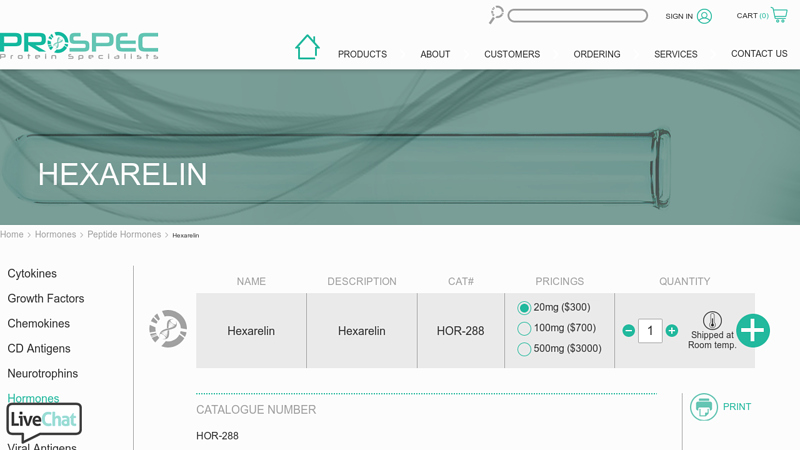The image size is (800, 450).
Task: Click the Hexarelin product molecule icon
Action: pyautogui.click(x=168, y=329)
